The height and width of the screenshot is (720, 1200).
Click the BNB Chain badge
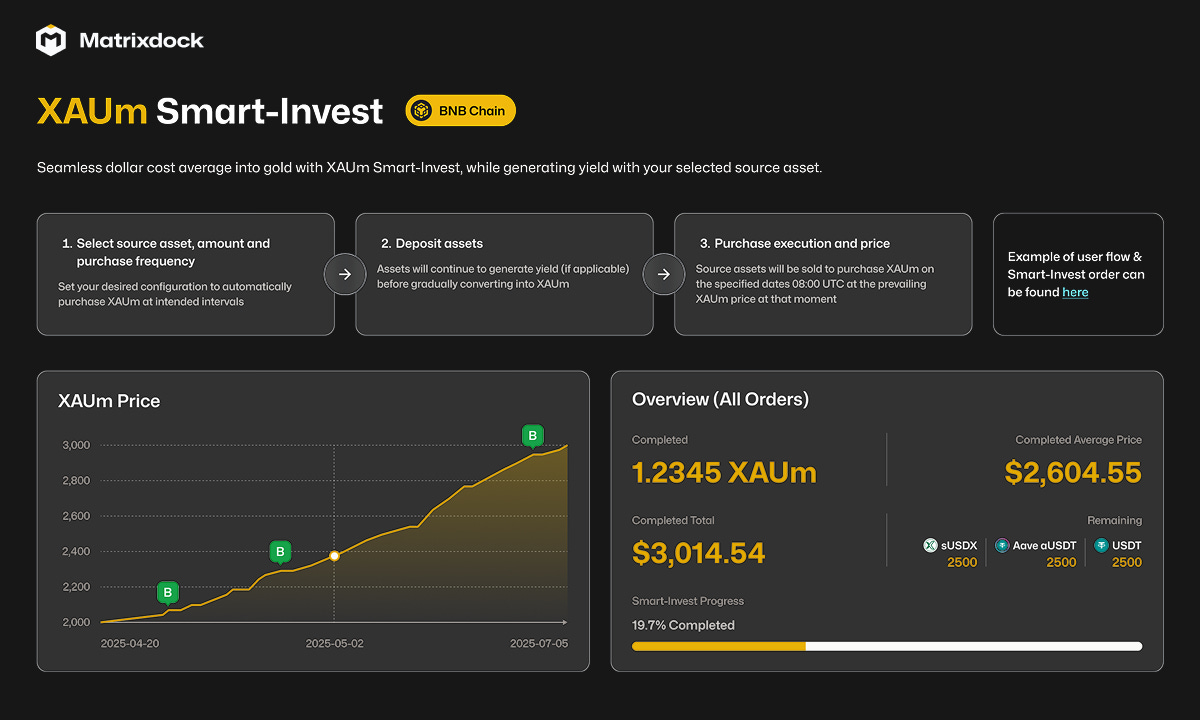tap(460, 111)
